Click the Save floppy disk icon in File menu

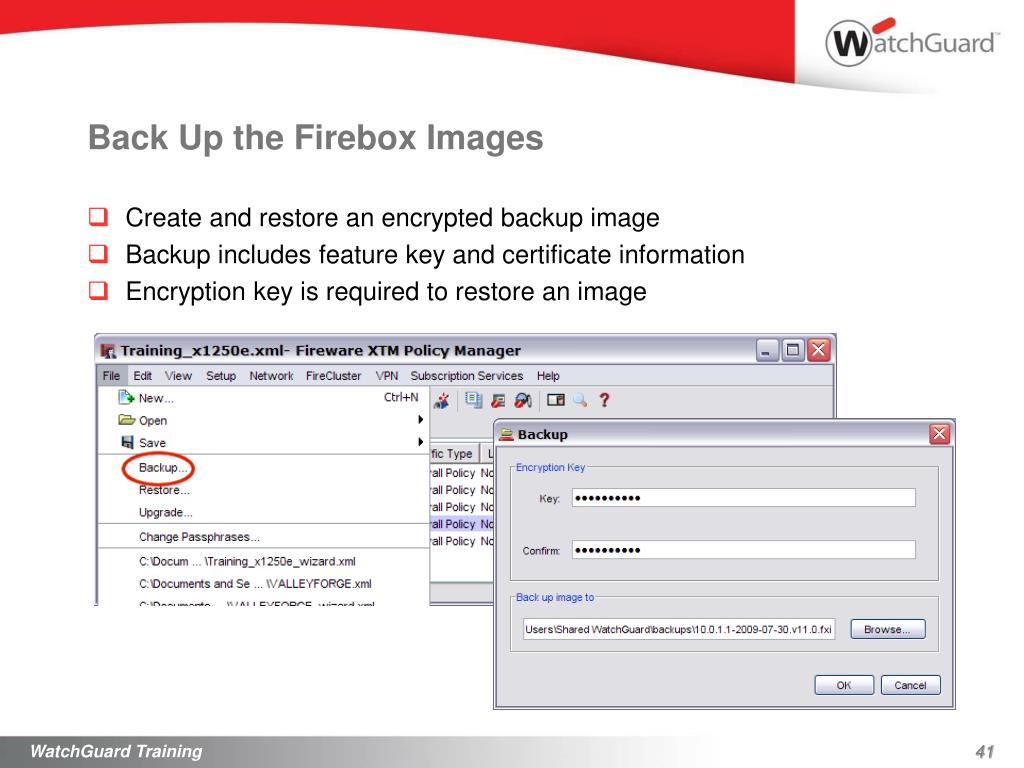pos(127,442)
